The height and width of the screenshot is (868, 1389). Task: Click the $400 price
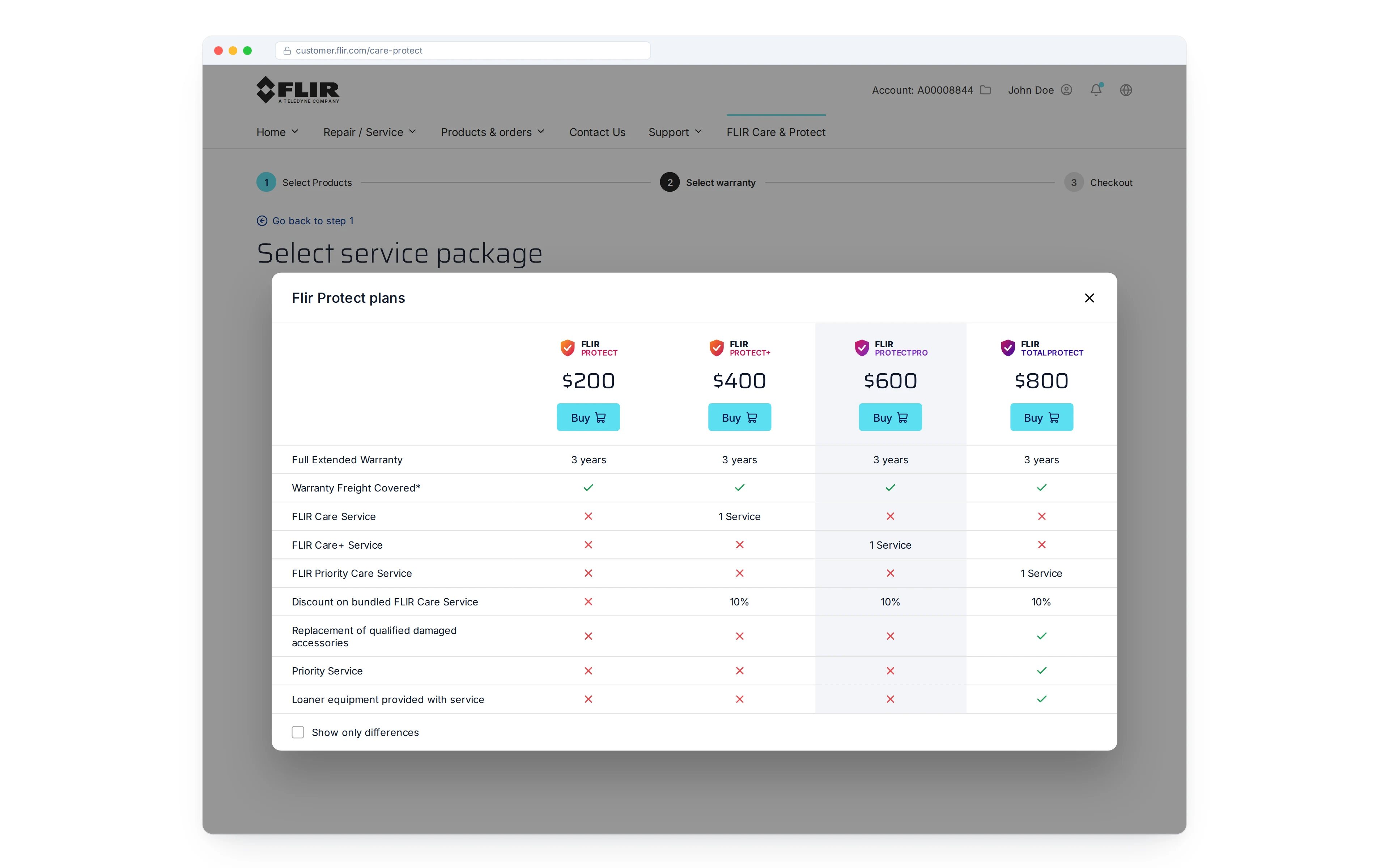[739, 380]
